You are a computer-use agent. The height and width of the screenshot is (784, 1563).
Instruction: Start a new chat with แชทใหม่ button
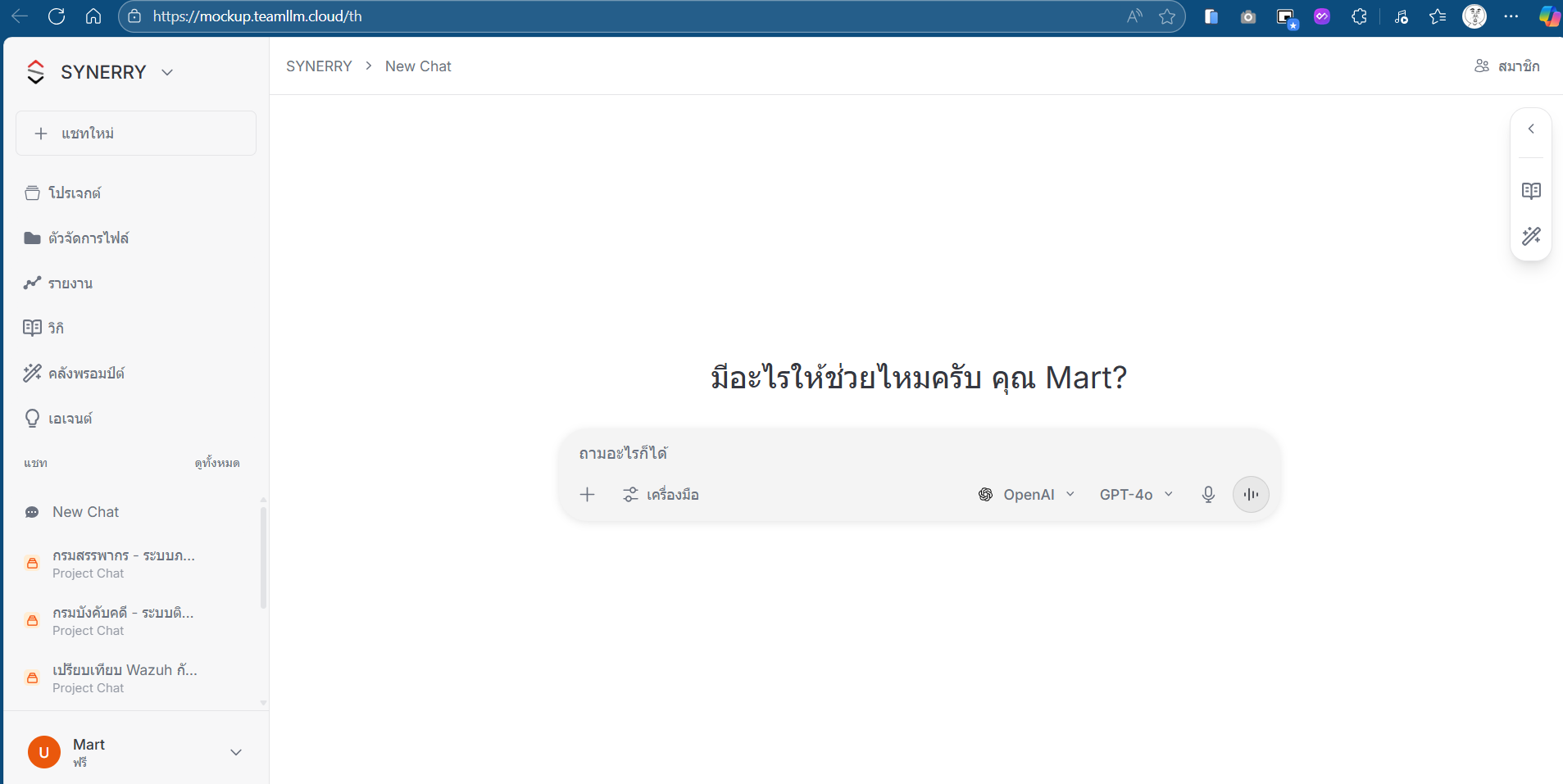[136, 134]
